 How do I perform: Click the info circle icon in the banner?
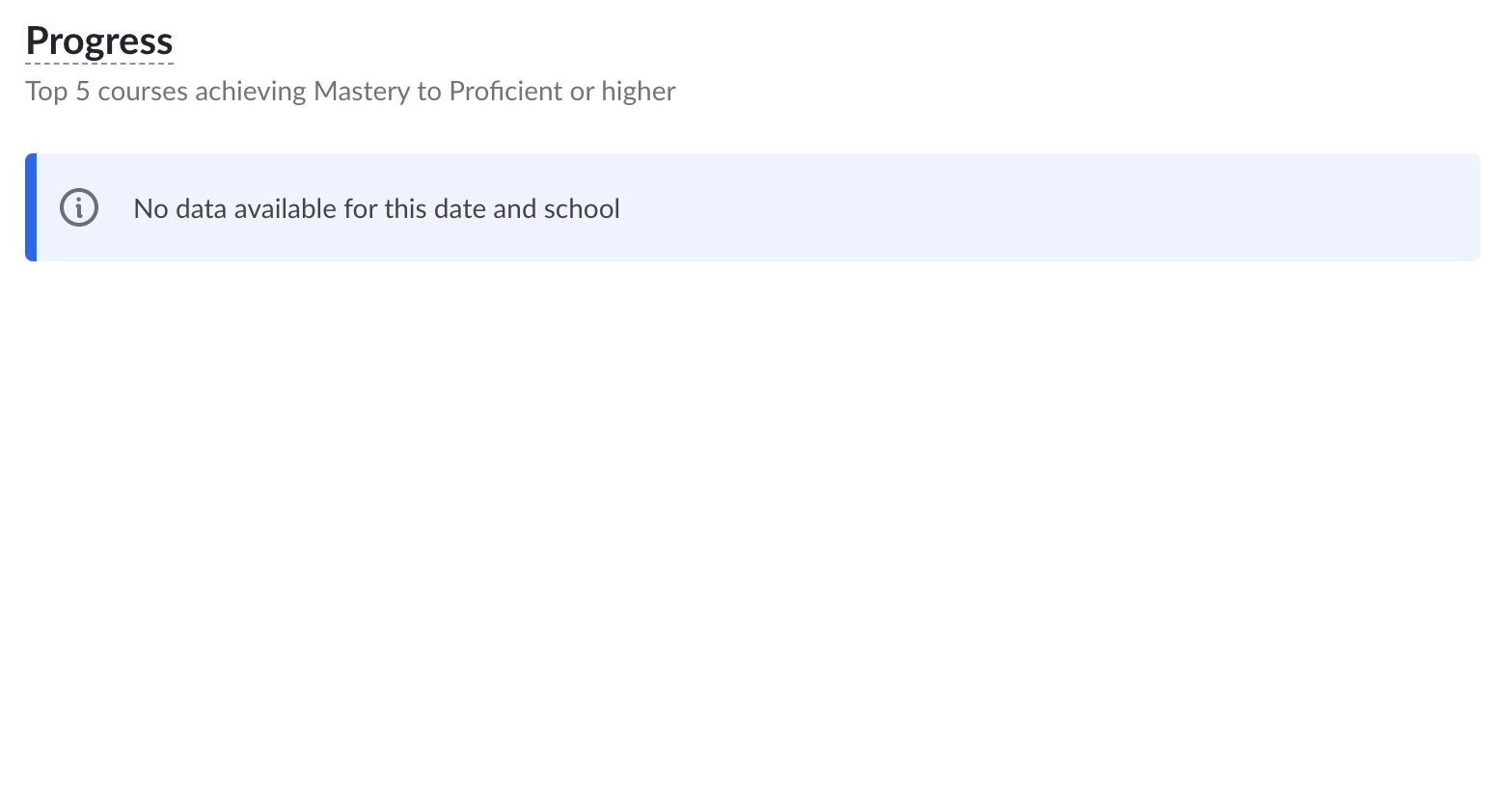[x=79, y=207]
